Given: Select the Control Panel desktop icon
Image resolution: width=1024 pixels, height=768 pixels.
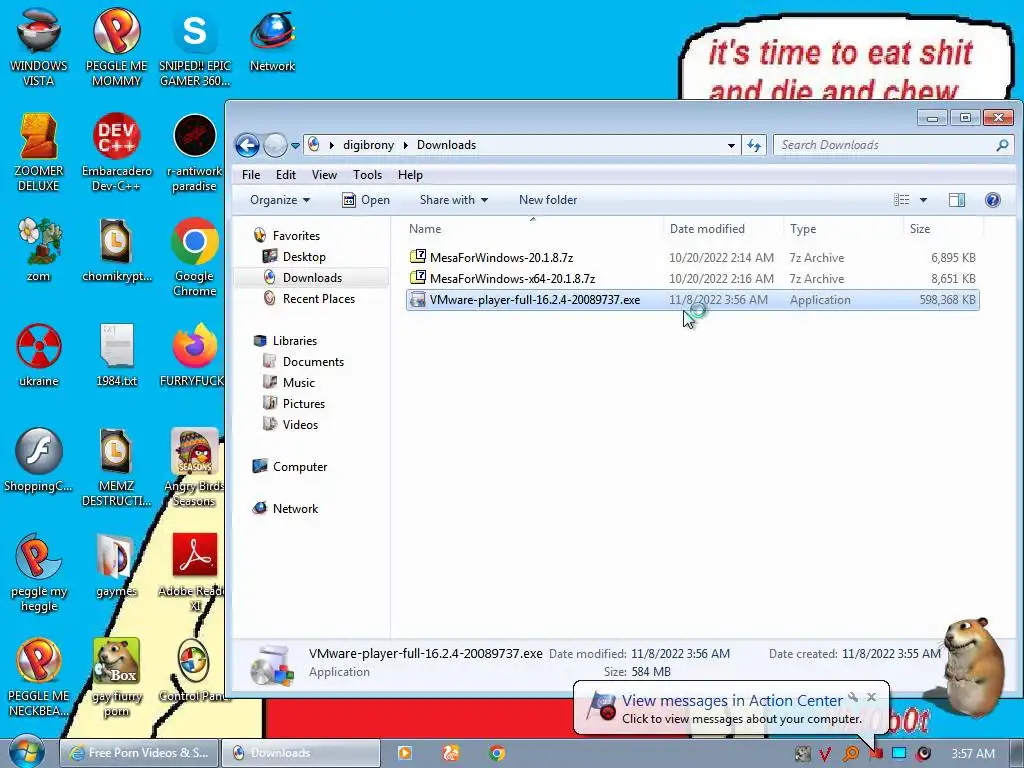Looking at the screenshot, I should click(194, 671).
